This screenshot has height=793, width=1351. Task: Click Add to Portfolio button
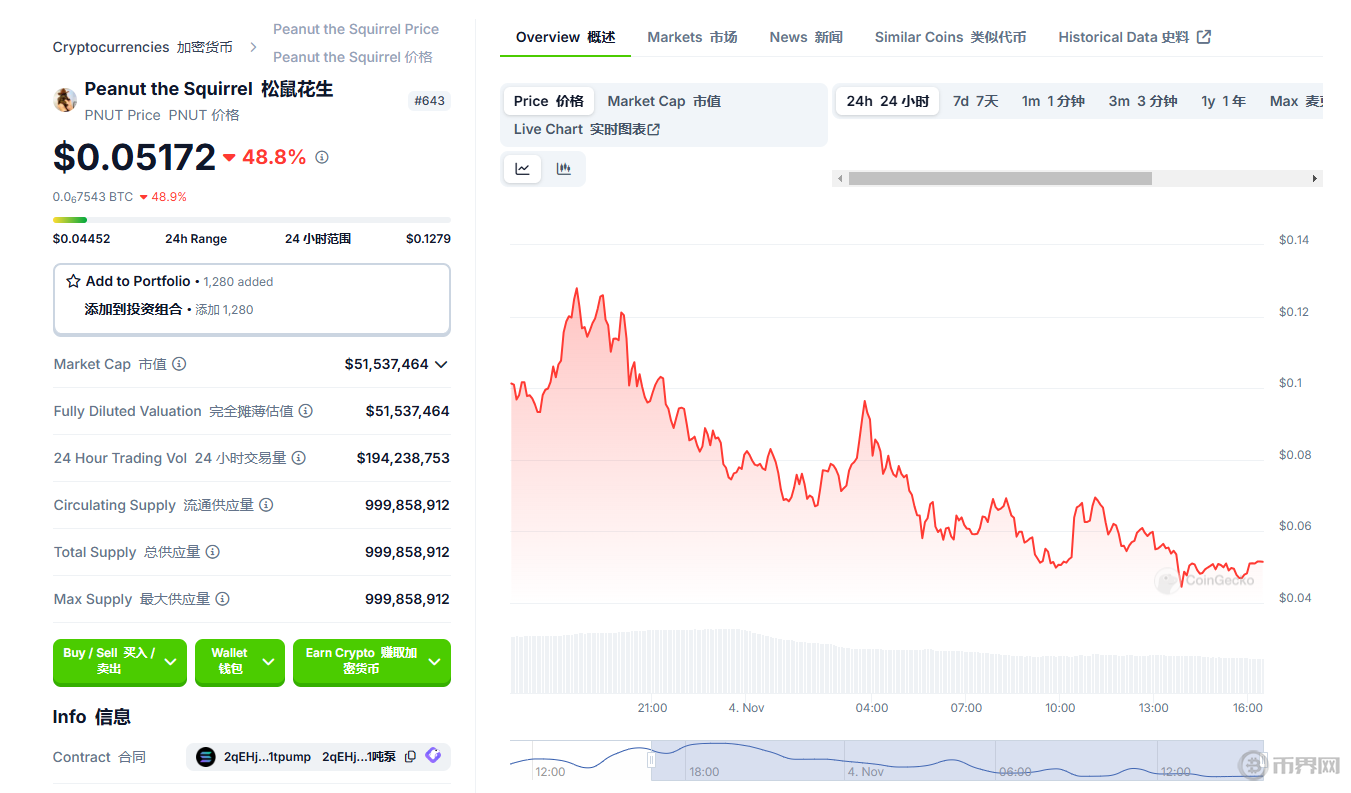pyautogui.click(x=252, y=299)
